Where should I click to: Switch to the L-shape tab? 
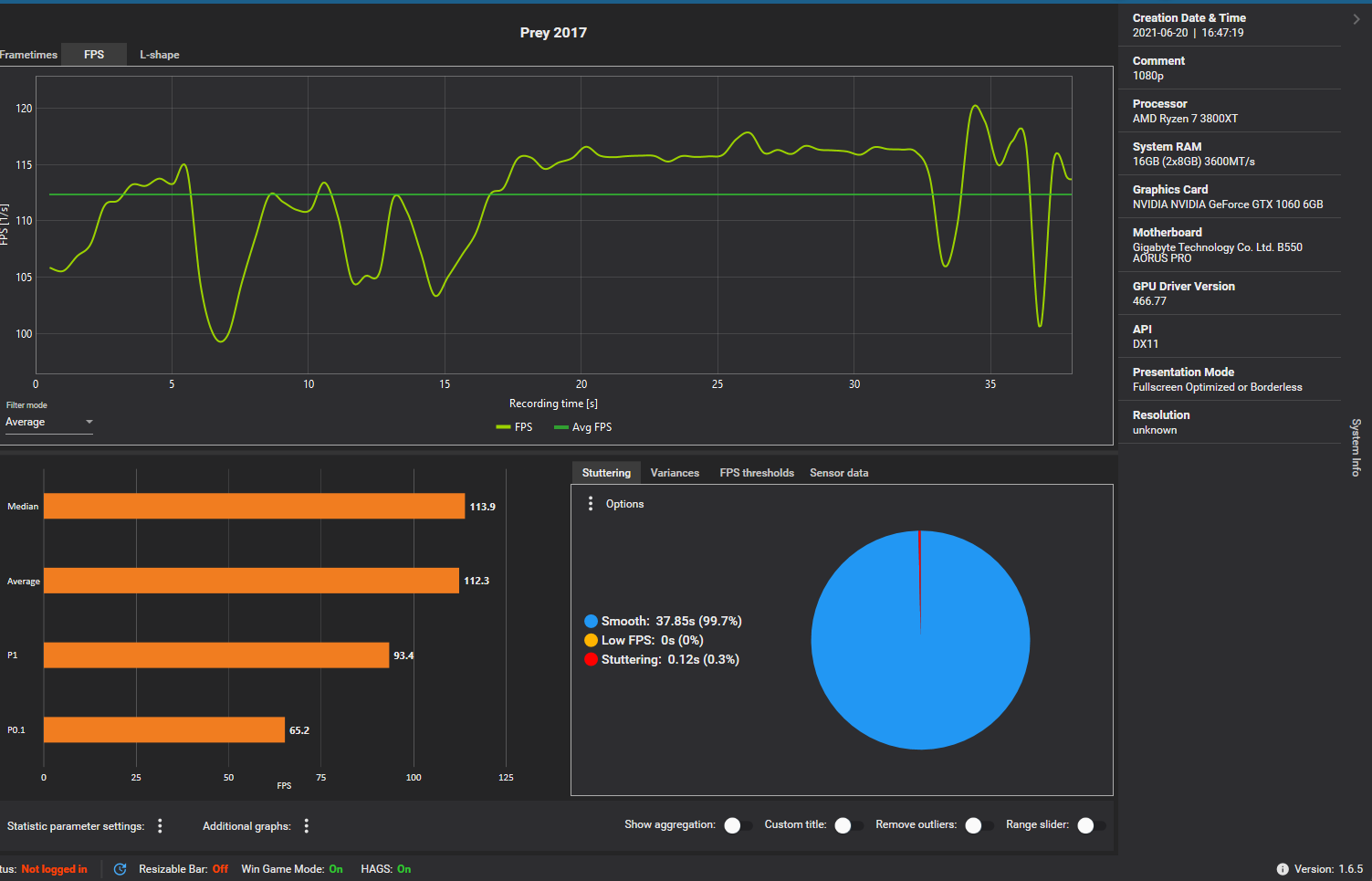[x=160, y=55]
